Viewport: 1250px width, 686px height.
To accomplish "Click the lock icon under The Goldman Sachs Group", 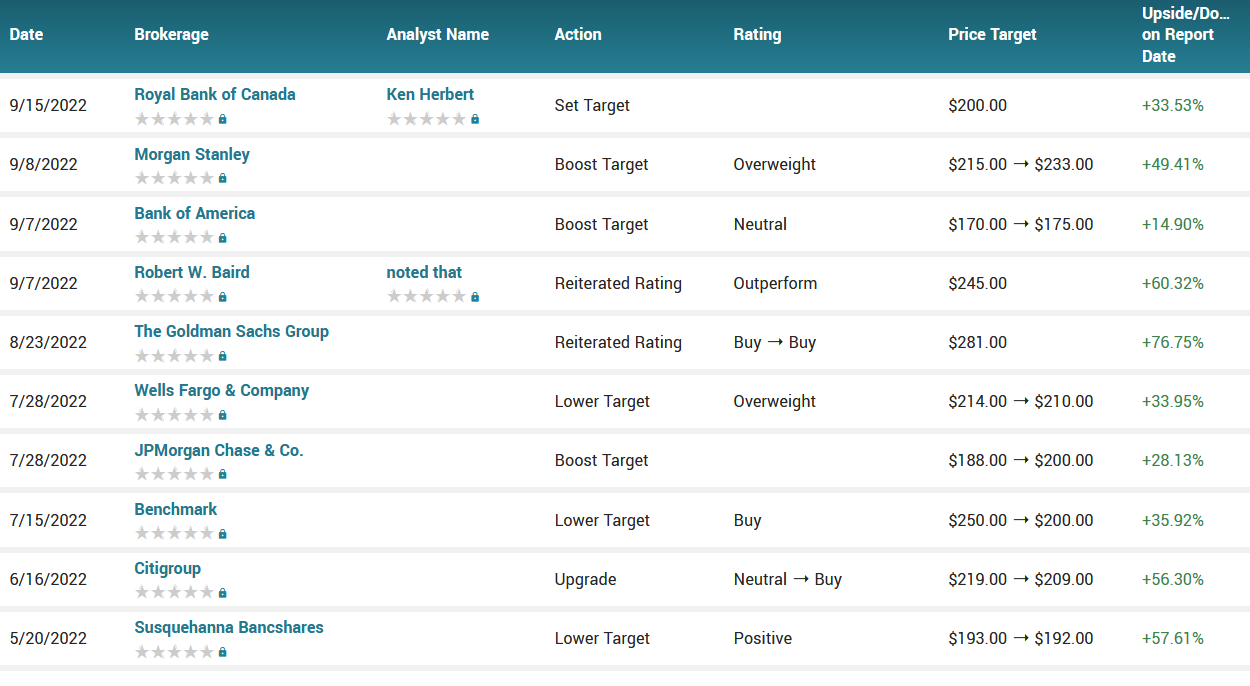I will (222, 356).
